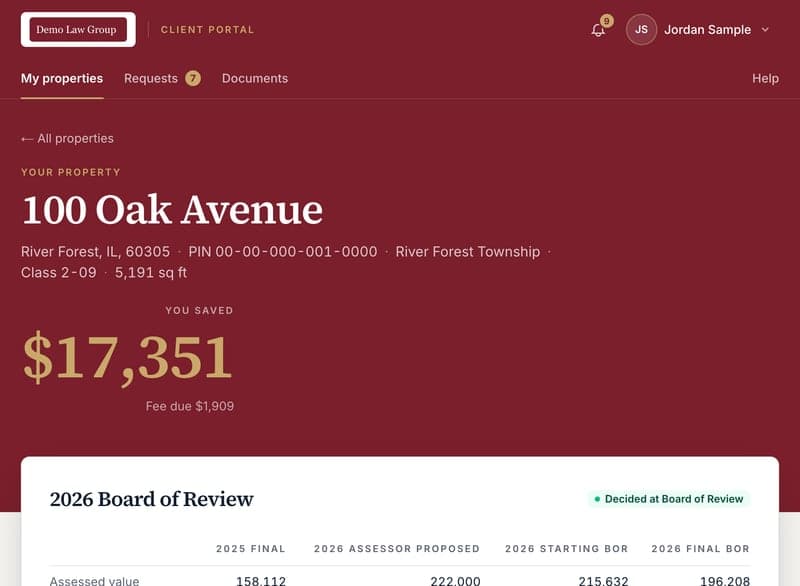This screenshot has width=800, height=586.
Task: Click the Class 2-09 text
Action: click(x=59, y=272)
